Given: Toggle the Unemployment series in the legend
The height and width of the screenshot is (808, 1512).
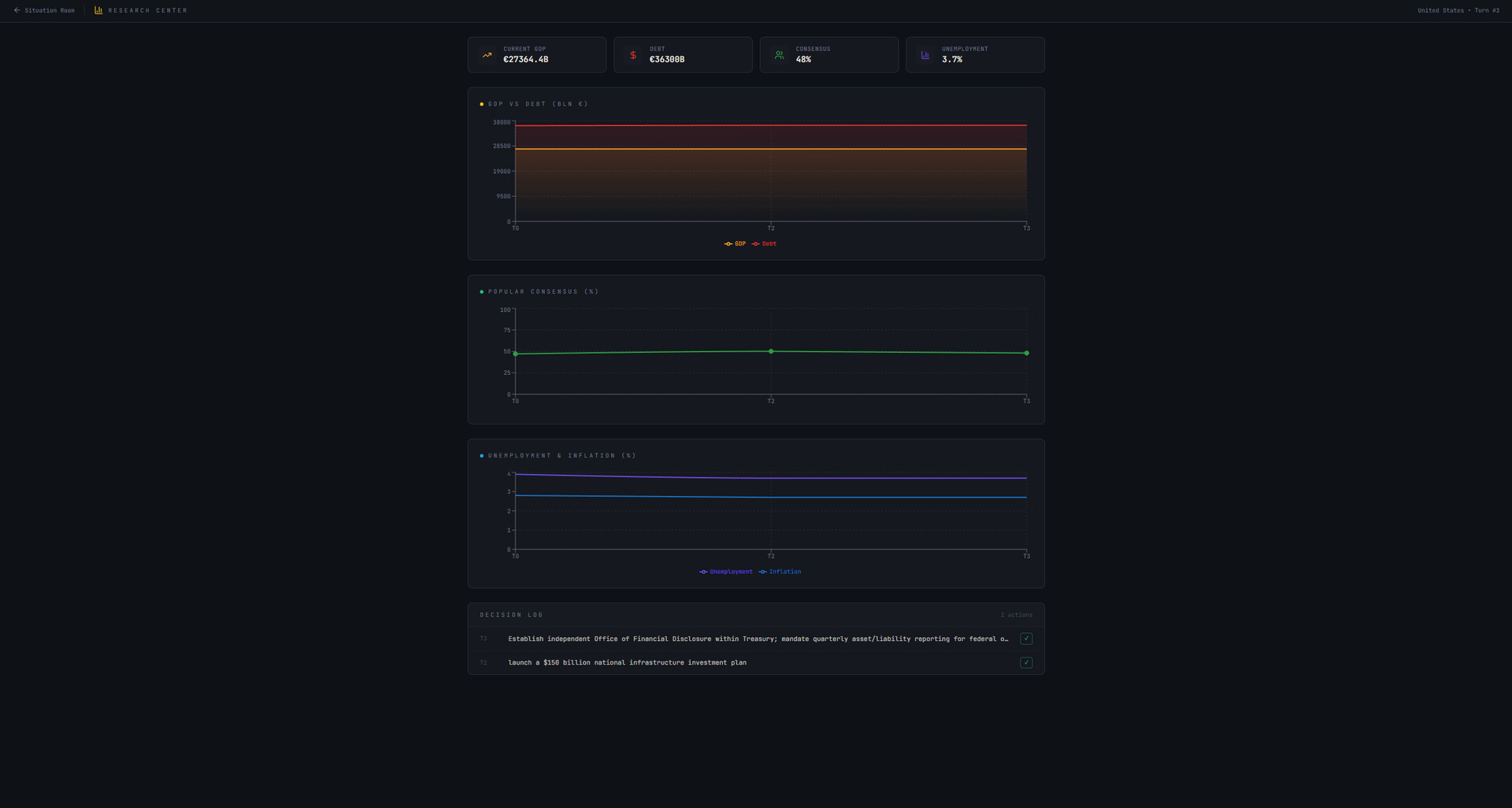Looking at the screenshot, I should [x=726, y=572].
